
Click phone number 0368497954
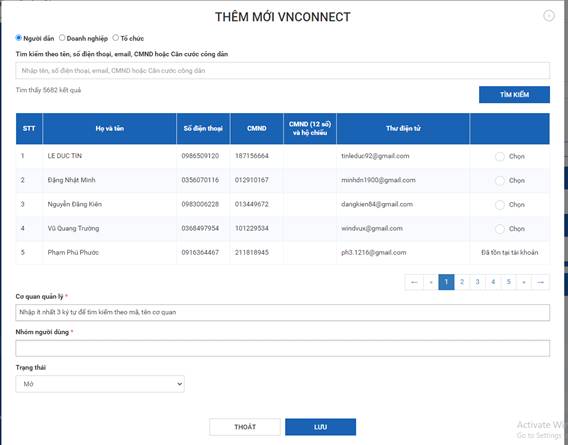[x=200, y=228]
